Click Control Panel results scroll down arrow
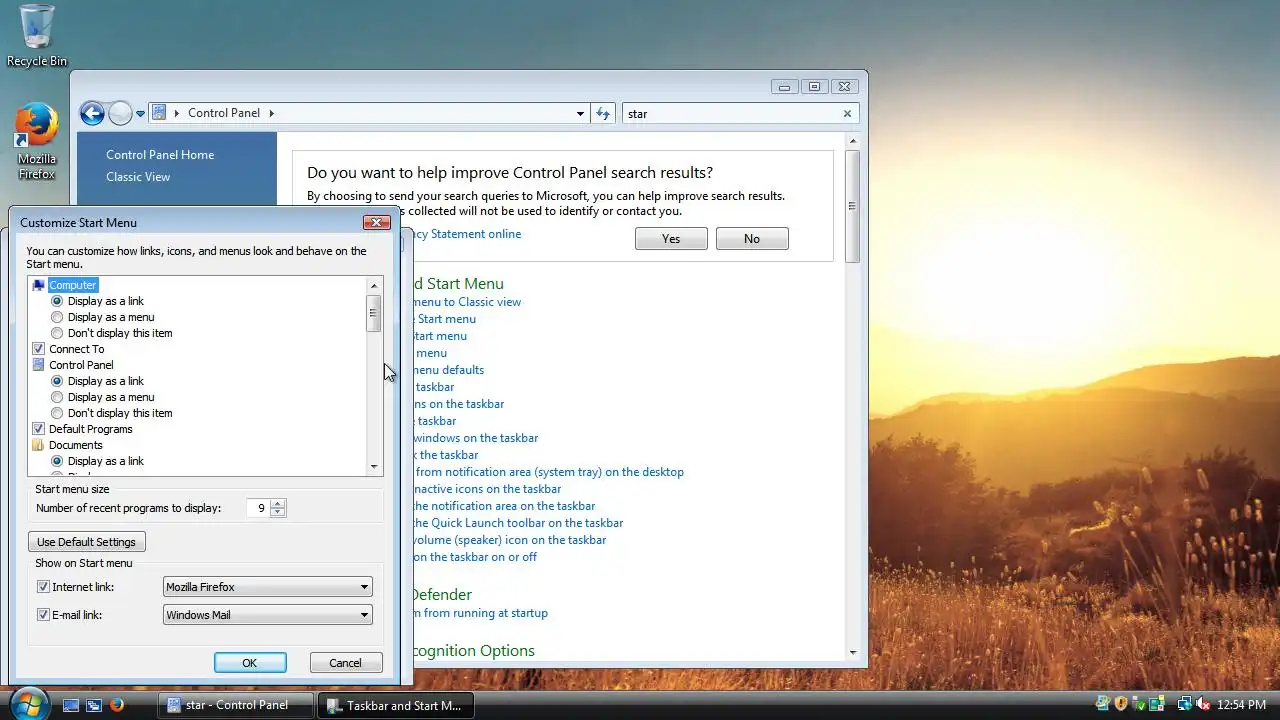 (x=852, y=652)
